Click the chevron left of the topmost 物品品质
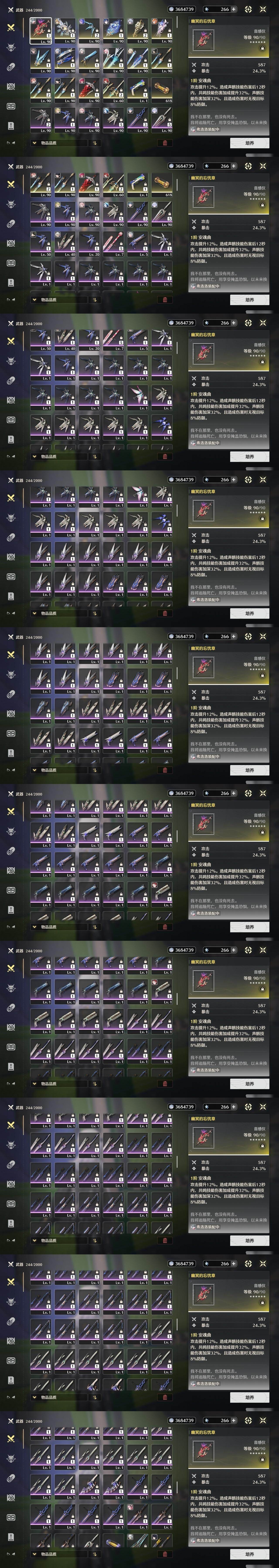Screen dimensions: 279x1568 [x=34, y=143]
